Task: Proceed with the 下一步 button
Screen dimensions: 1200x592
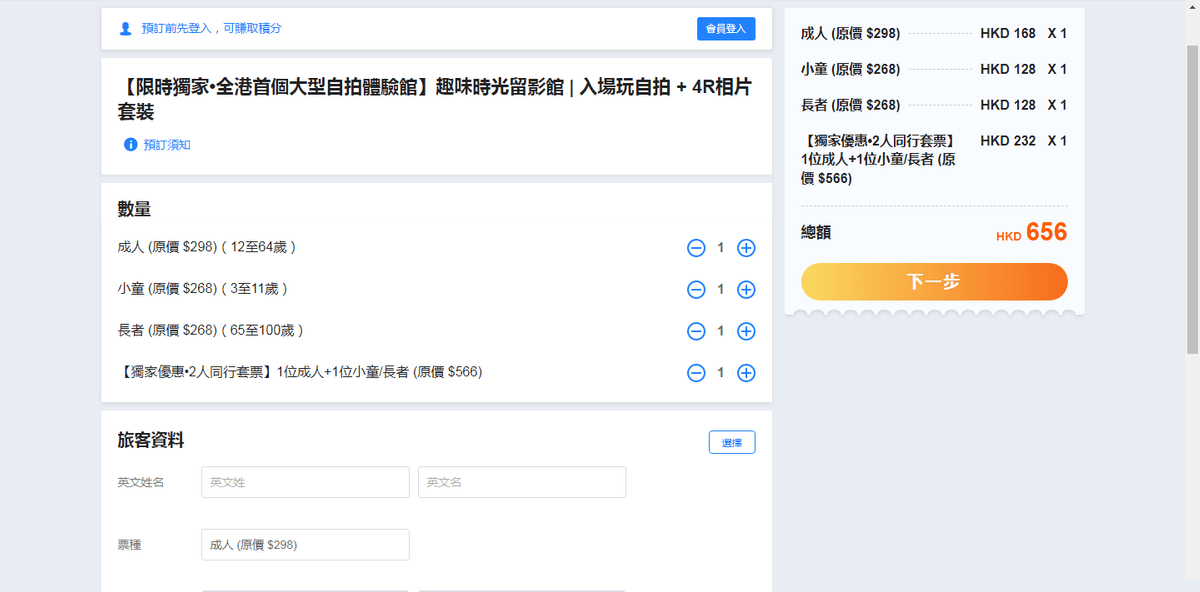Action: point(934,282)
